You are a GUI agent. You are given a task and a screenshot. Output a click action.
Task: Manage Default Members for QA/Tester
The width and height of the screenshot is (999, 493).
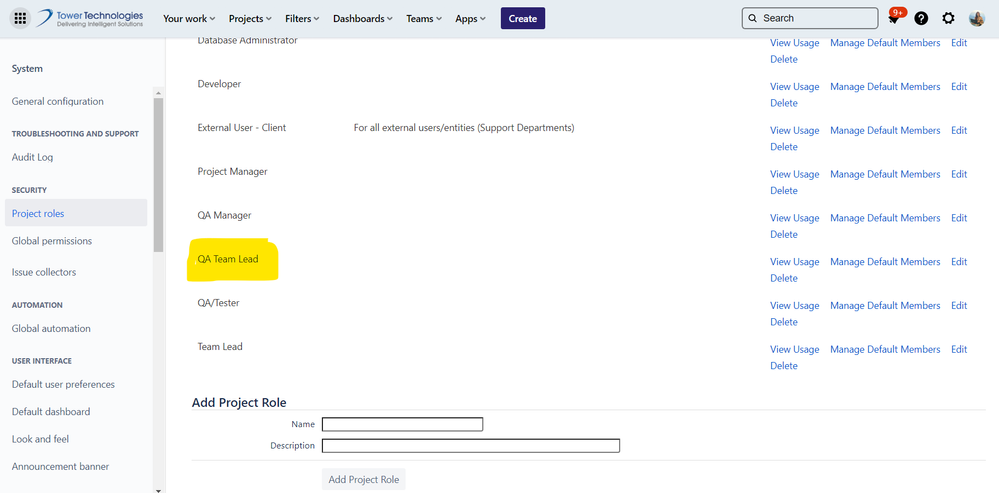click(x=885, y=306)
